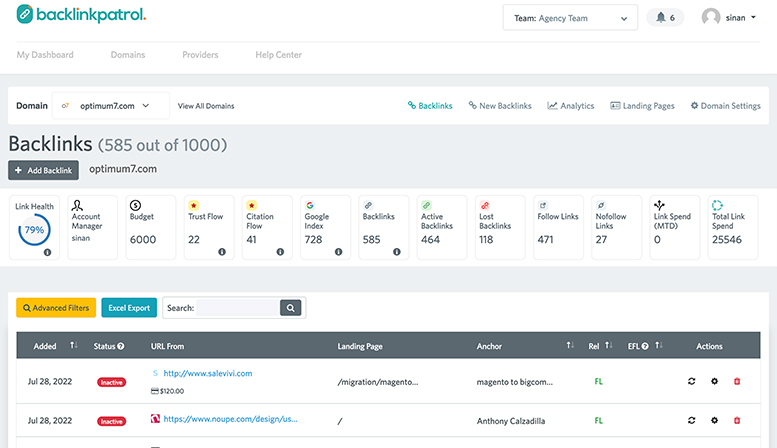Open the Providers menu item
777x448 pixels.
(x=200, y=55)
